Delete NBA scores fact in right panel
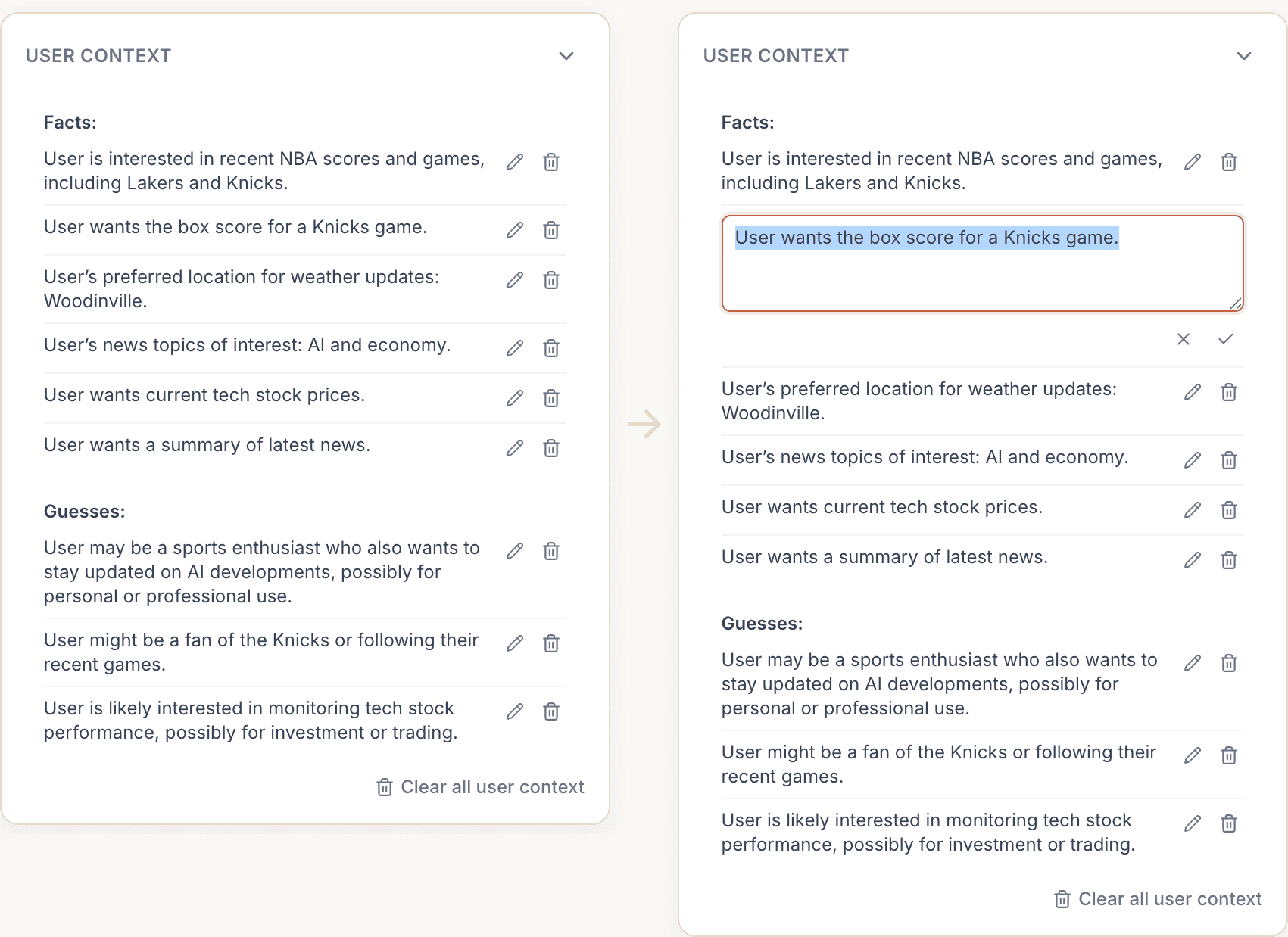 click(x=1229, y=162)
